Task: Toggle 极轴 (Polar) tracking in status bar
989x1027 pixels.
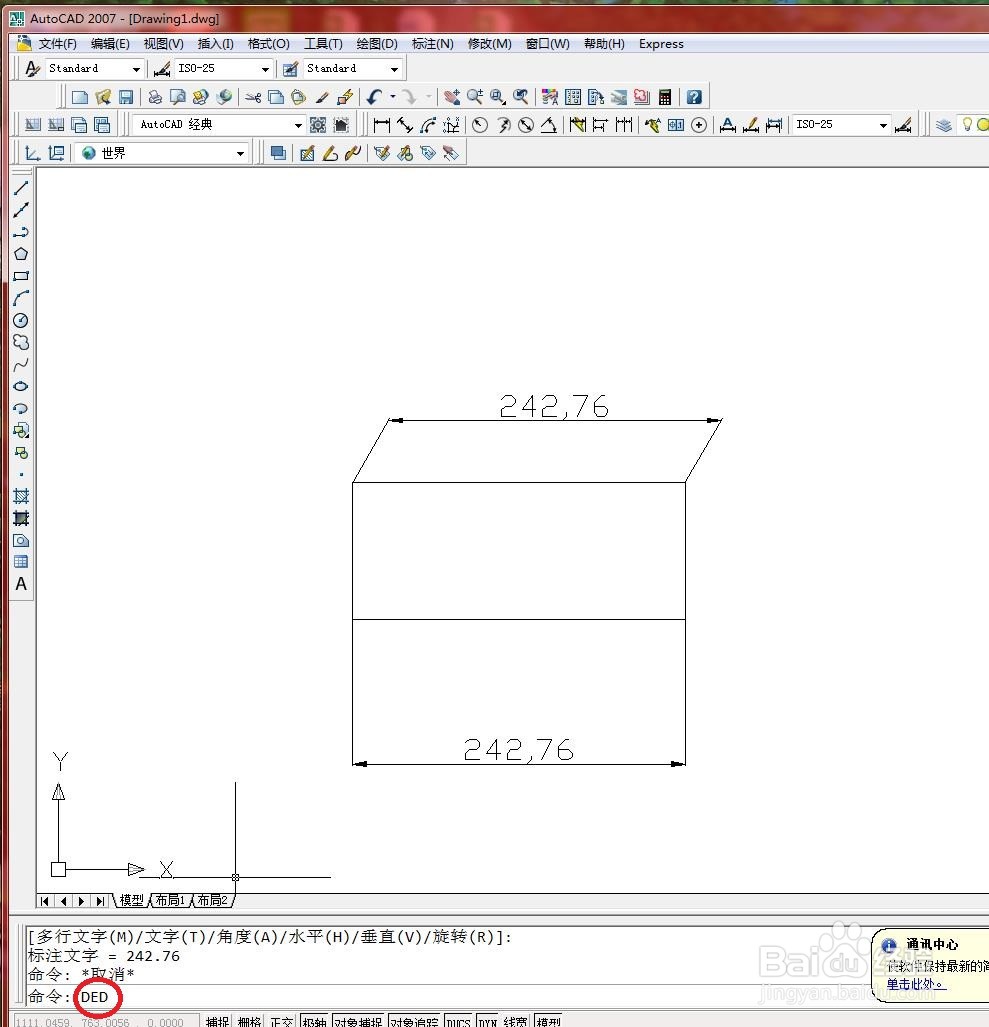Action: (314, 1021)
